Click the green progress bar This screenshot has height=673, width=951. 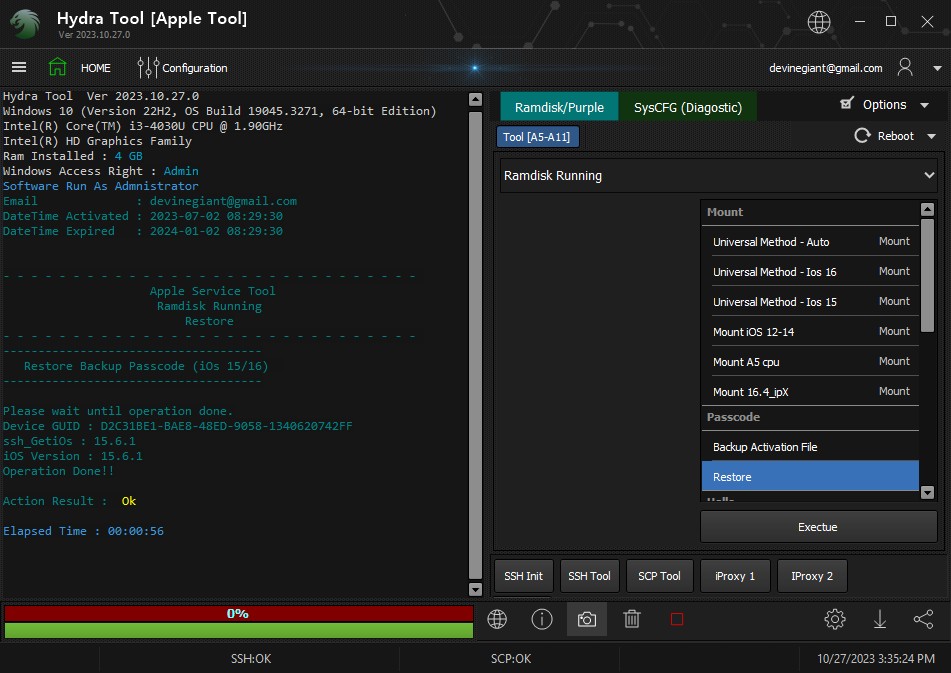tap(238, 630)
